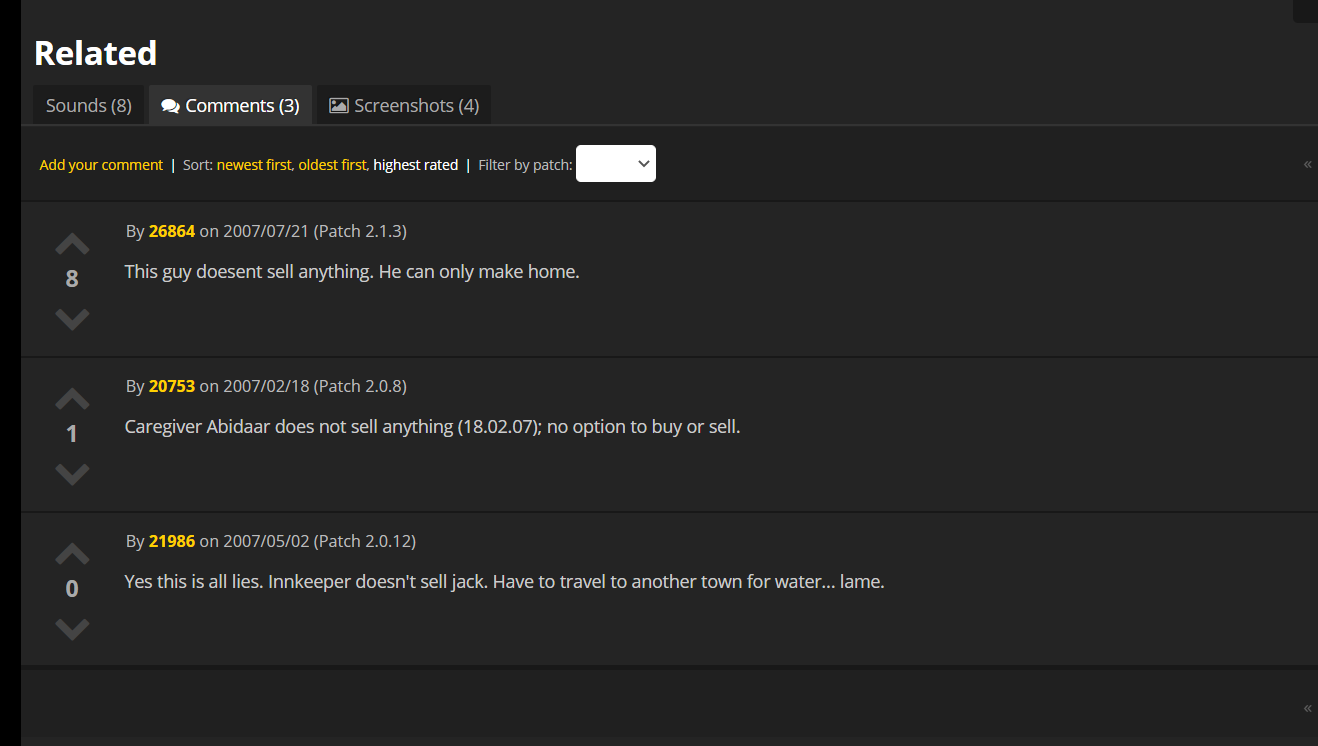Open the Filter by patch dropdown
The image size is (1318, 746).
click(x=616, y=164)
